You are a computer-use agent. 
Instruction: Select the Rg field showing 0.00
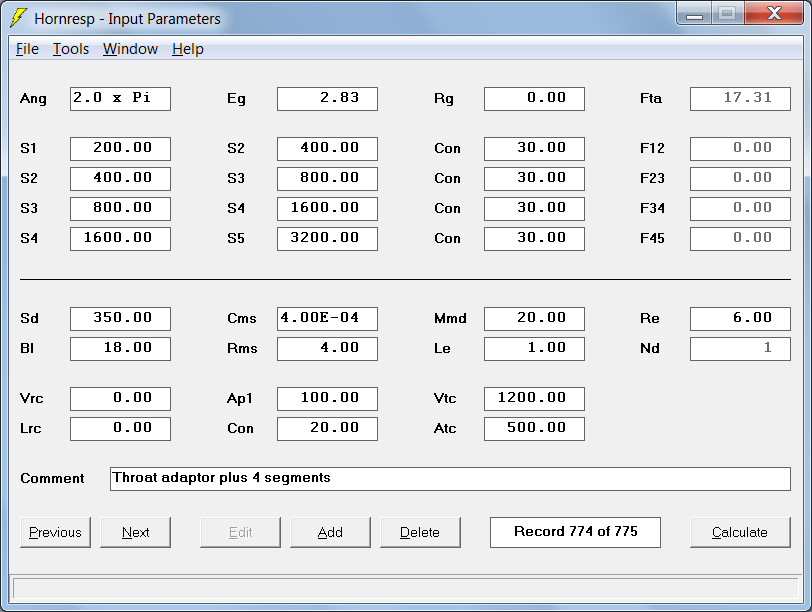click(534, 99)
